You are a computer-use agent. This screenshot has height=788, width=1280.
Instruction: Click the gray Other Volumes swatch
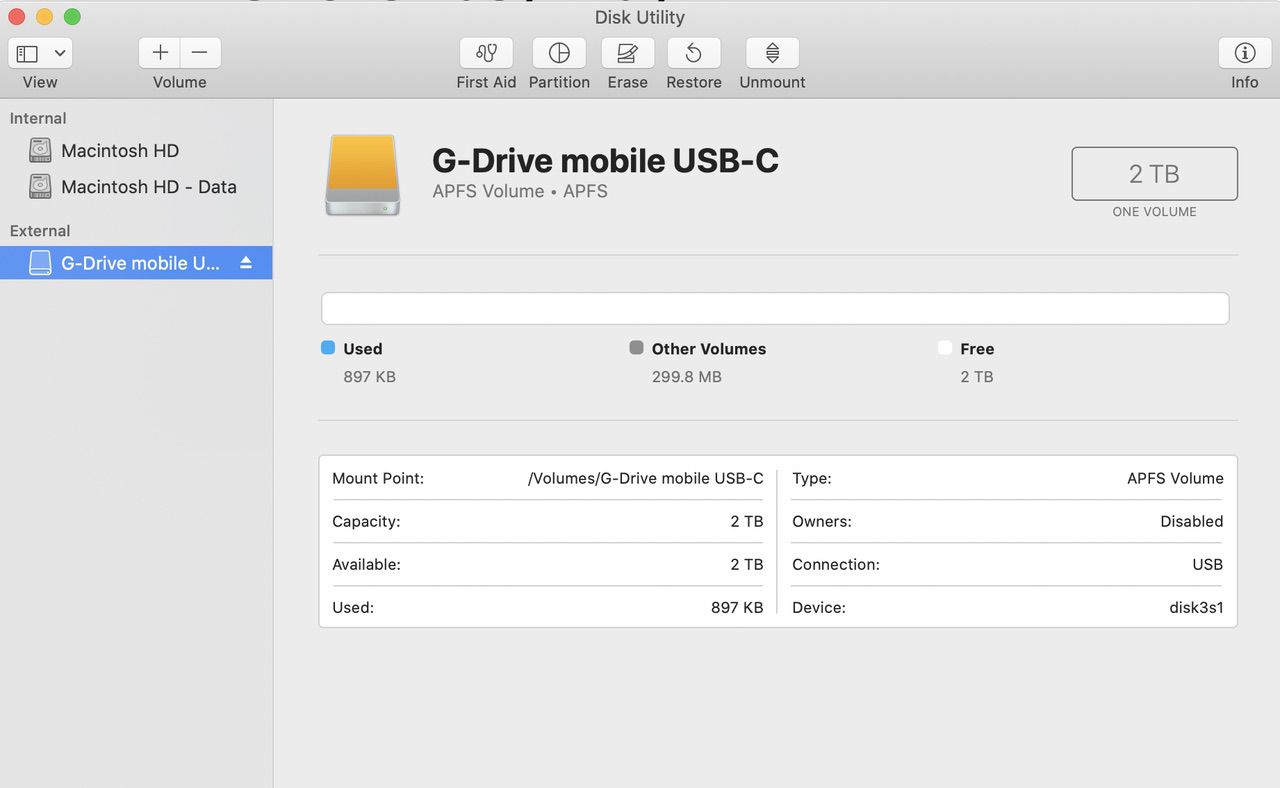click(x=636, y=348)
